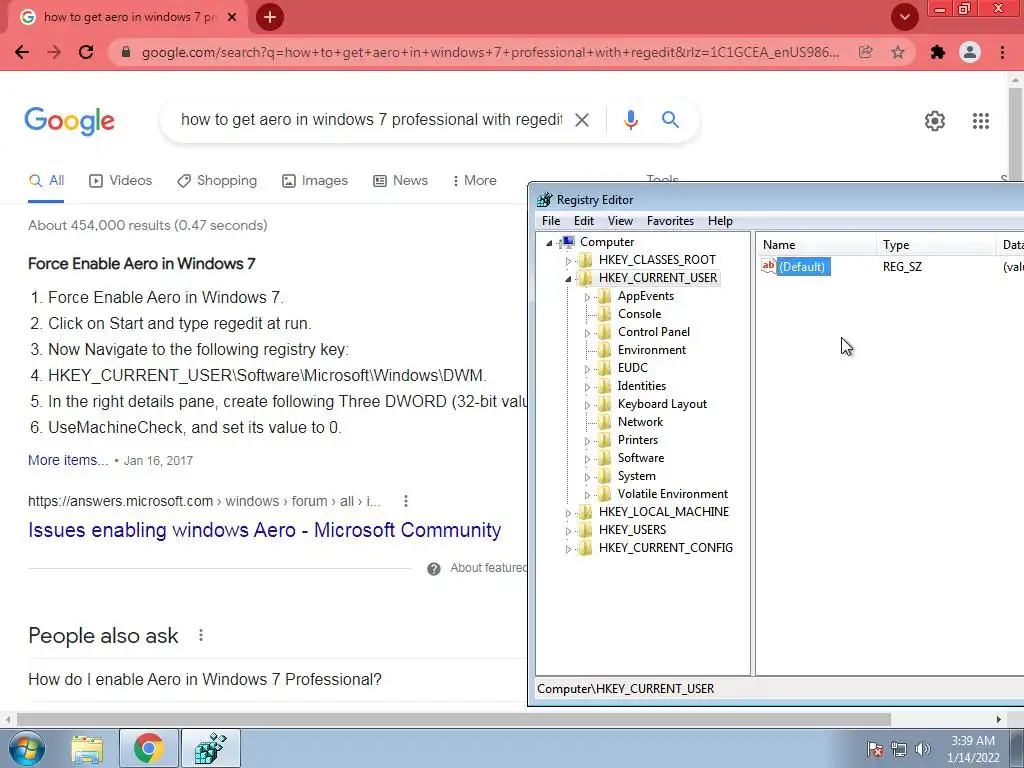Image resolution: width=1024 pixels, height=768 pixels.
Task: Run search with the magnifier icon
Action: click(670, 120)
